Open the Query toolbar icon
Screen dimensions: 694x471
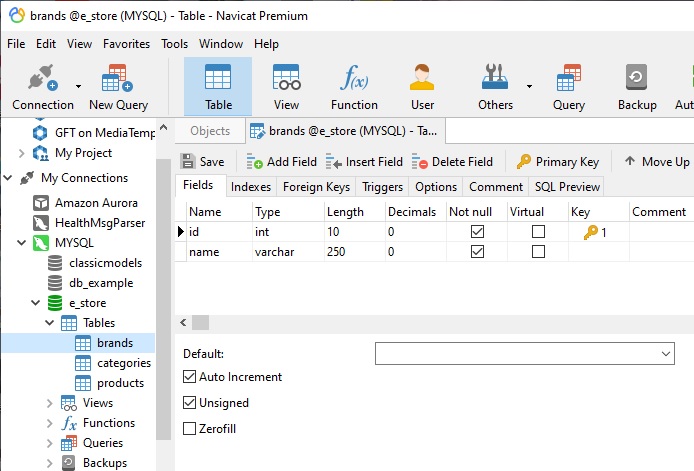[569, 87]
